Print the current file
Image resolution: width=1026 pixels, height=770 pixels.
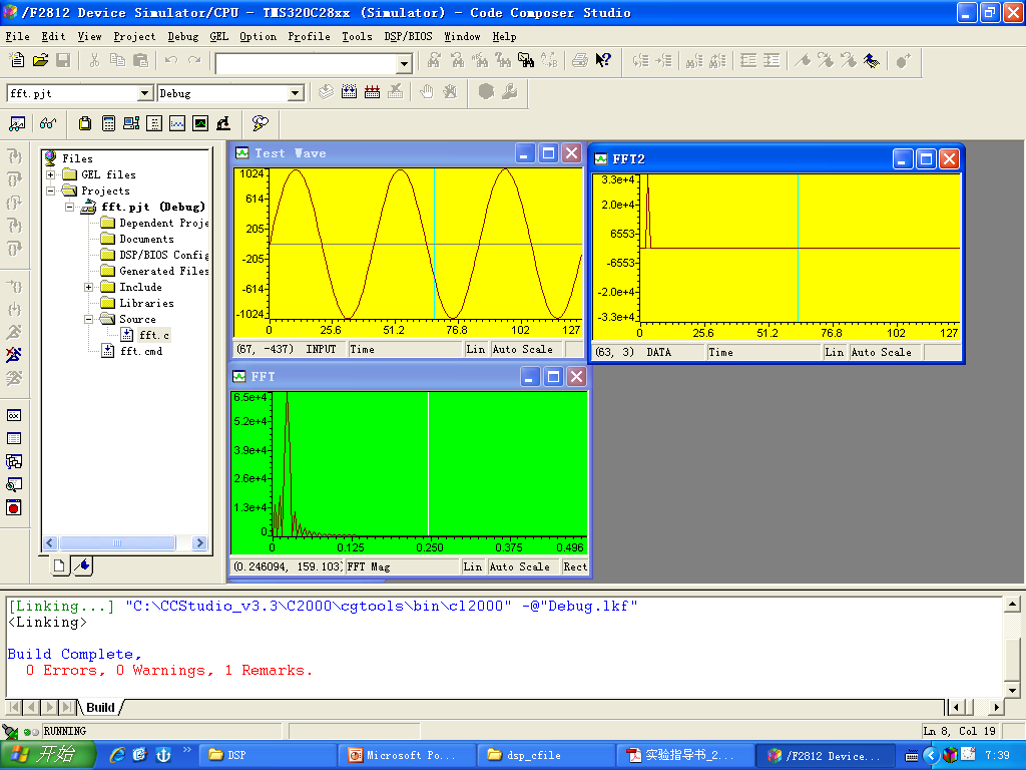click(x=579, y=61)
